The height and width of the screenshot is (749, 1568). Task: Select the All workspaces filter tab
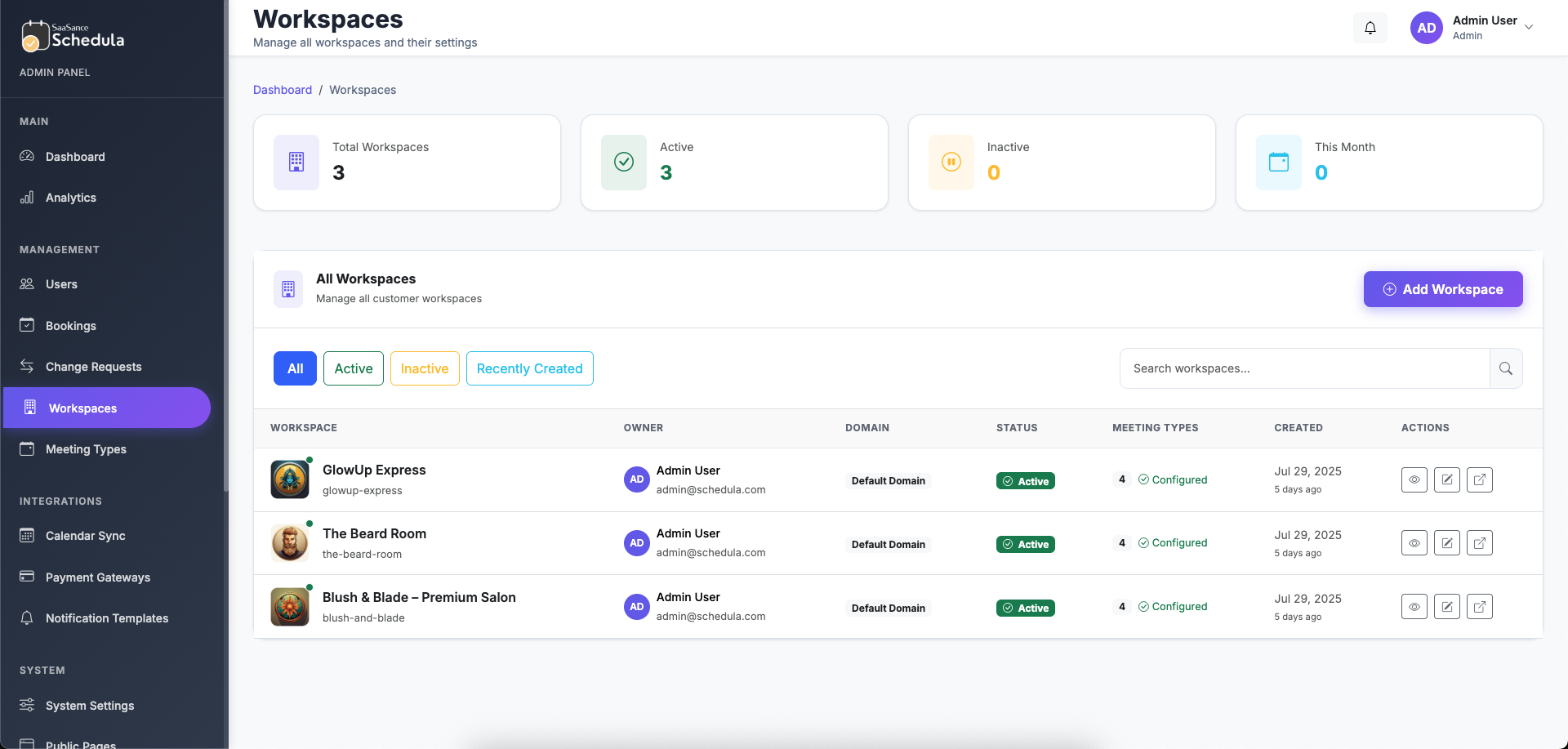(x=294, y=368)
